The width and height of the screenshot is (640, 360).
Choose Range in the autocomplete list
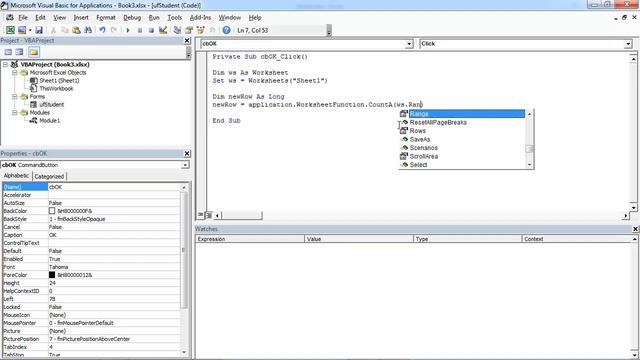tap(462, 114)
